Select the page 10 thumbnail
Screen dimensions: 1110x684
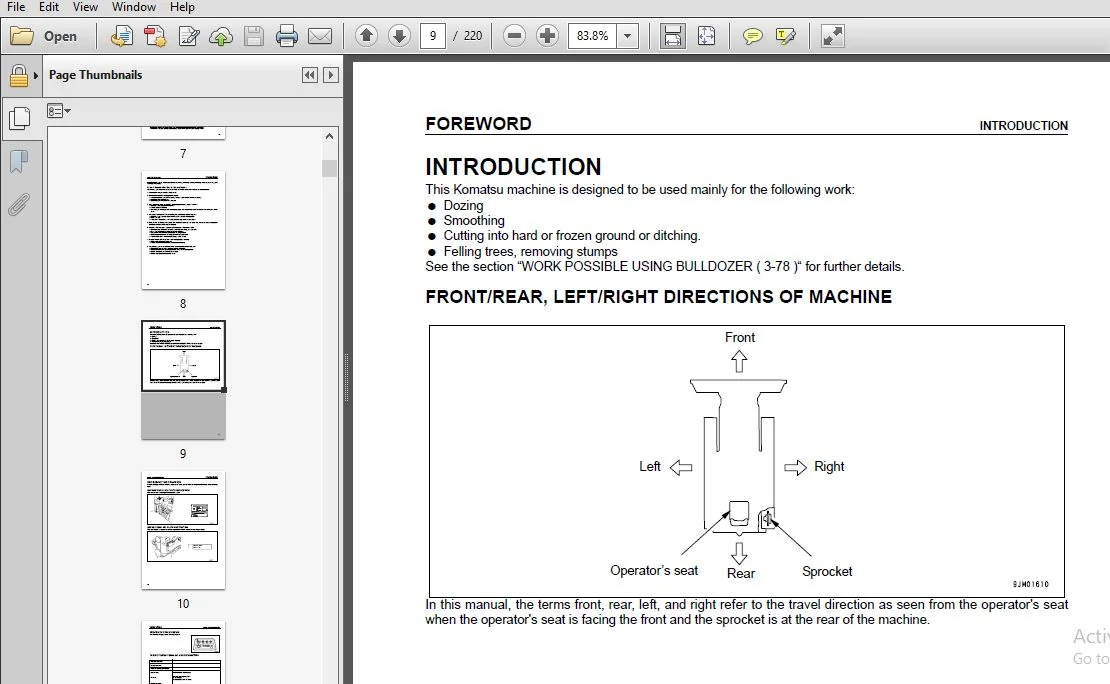183,530
